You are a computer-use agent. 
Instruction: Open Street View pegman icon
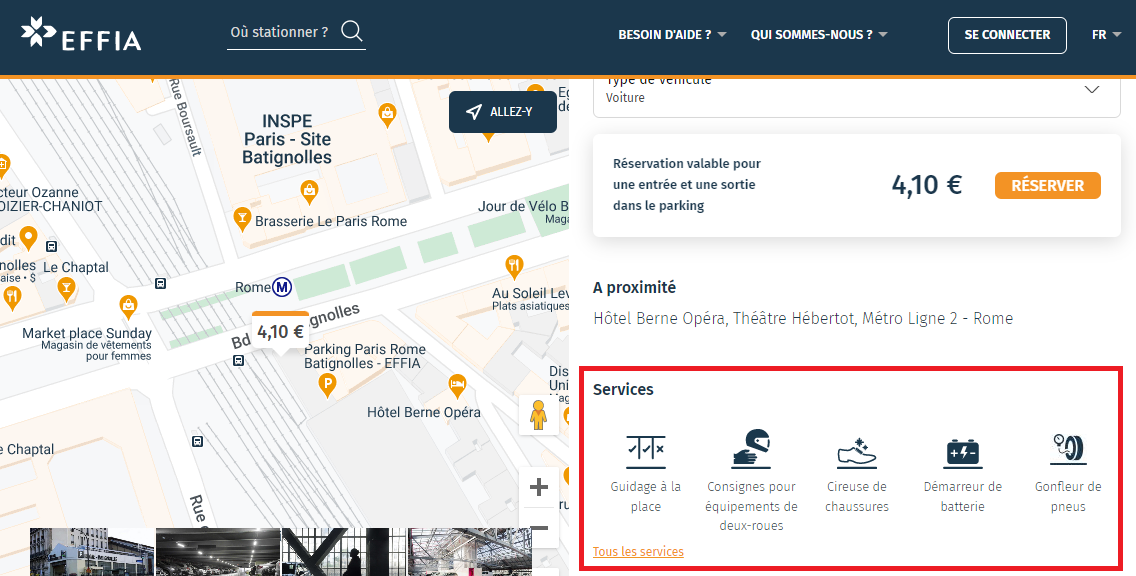pyautogui.click(x=538, y=415)
